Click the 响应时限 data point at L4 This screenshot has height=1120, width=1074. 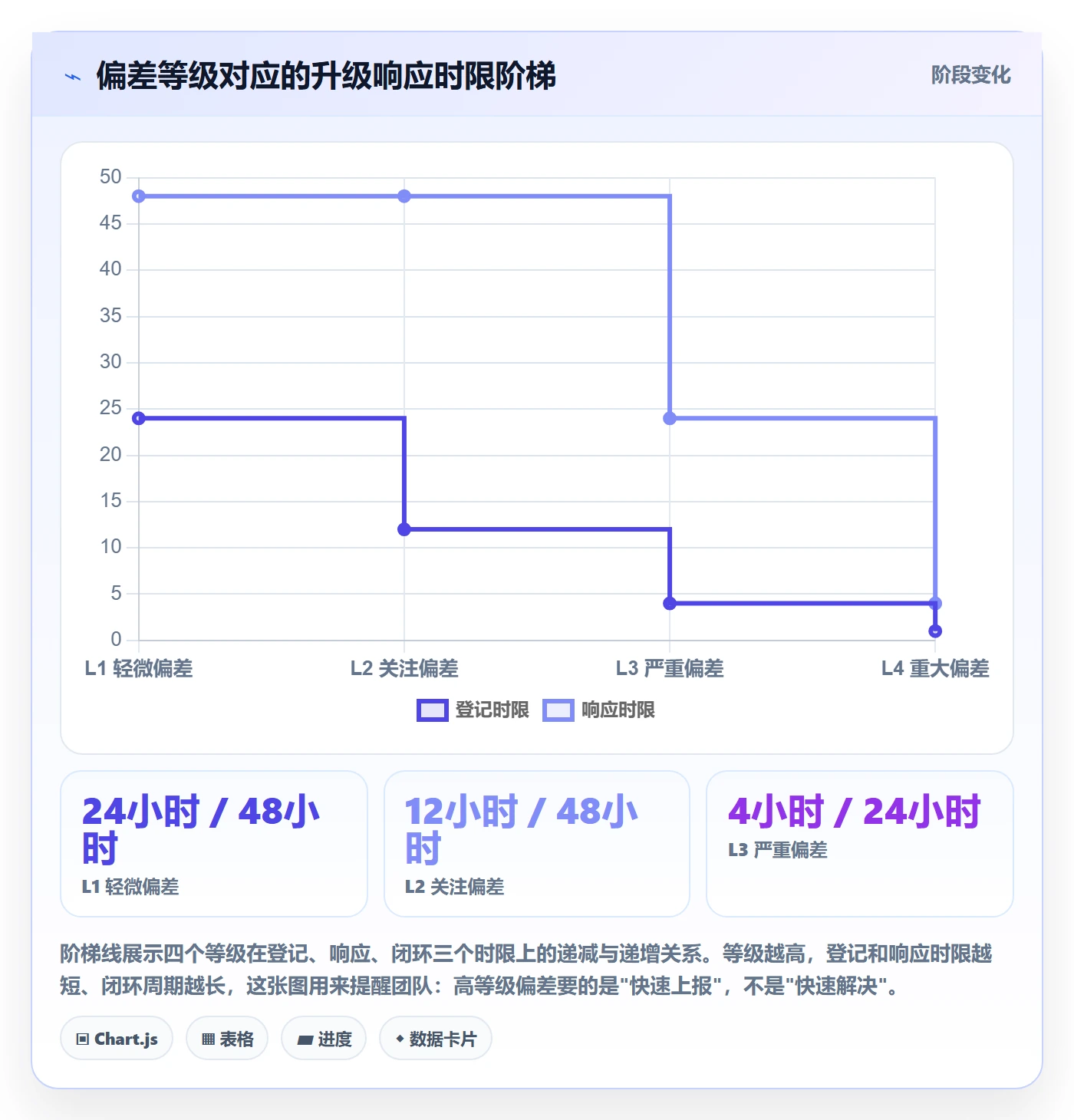point(935,604)
